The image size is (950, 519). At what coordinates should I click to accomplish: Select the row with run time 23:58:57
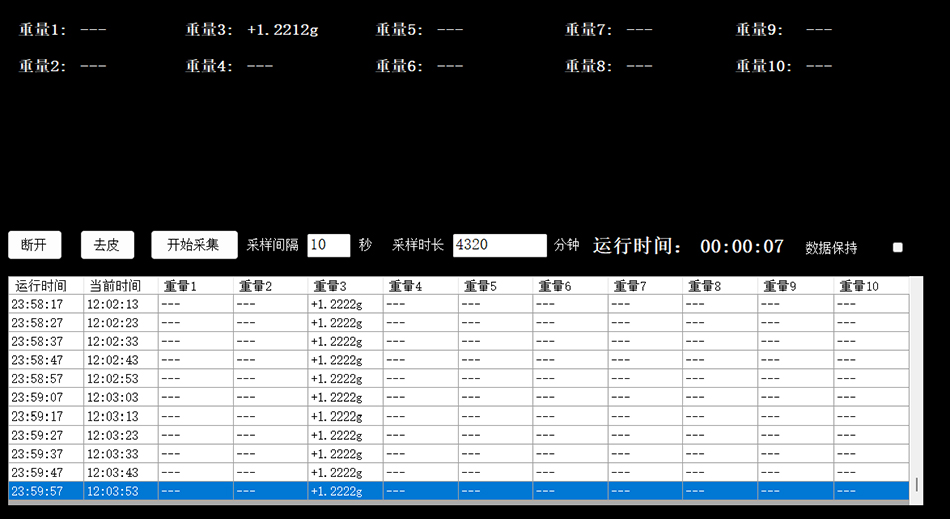click(x=459, y=379)
